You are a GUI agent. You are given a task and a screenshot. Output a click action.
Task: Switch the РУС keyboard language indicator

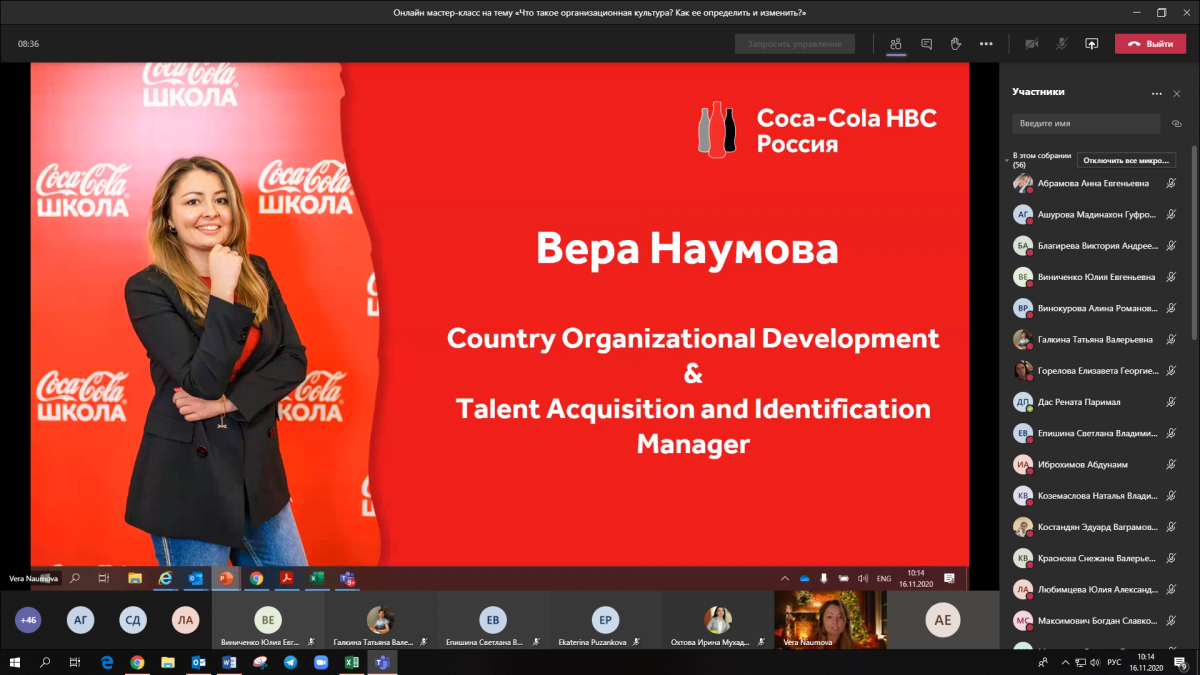(1116, 662)
